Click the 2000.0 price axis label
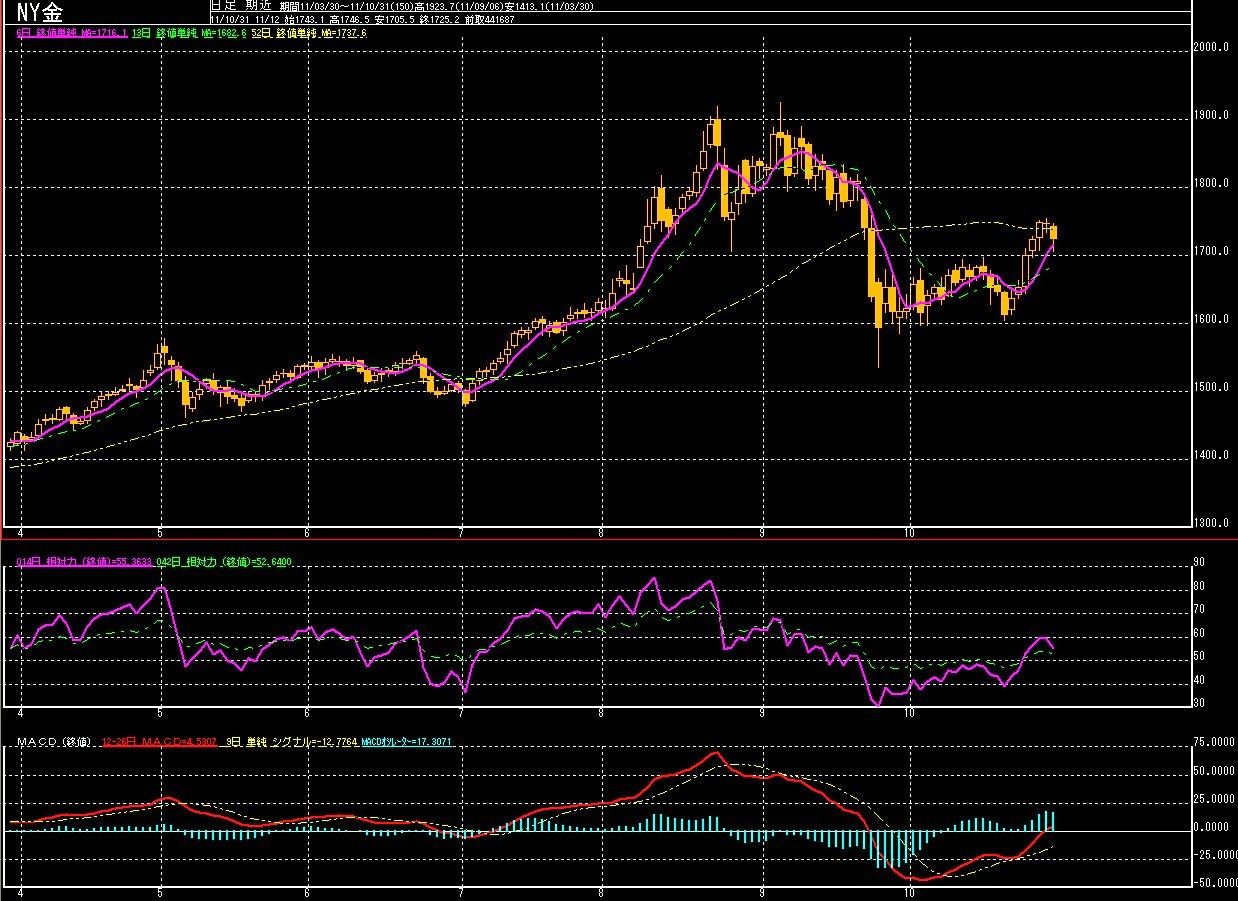 (1213, 47)
